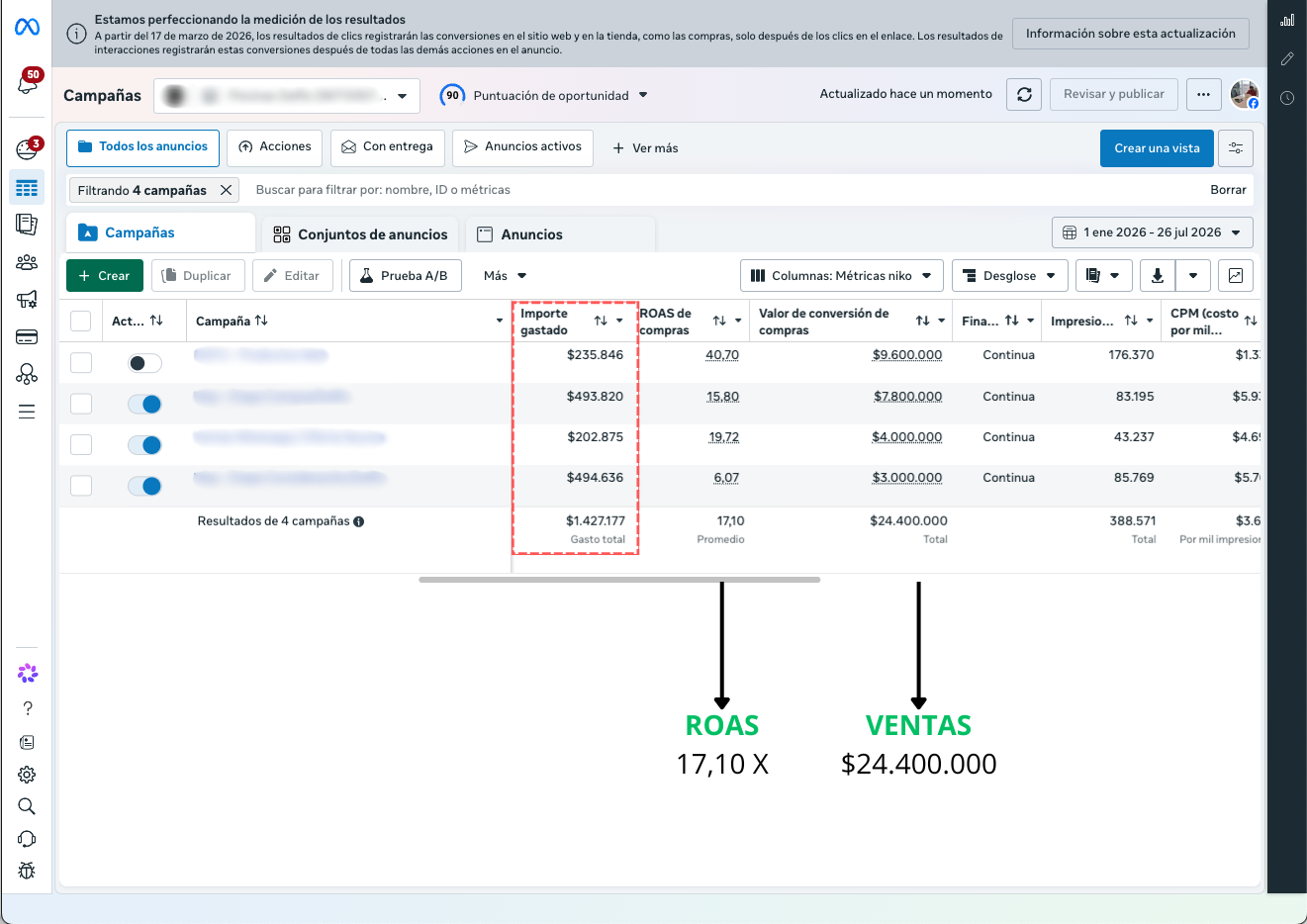Switch to the Conjuntos de anuncios tab
This screenshot has width=1307, height=924.
[361, 234]
